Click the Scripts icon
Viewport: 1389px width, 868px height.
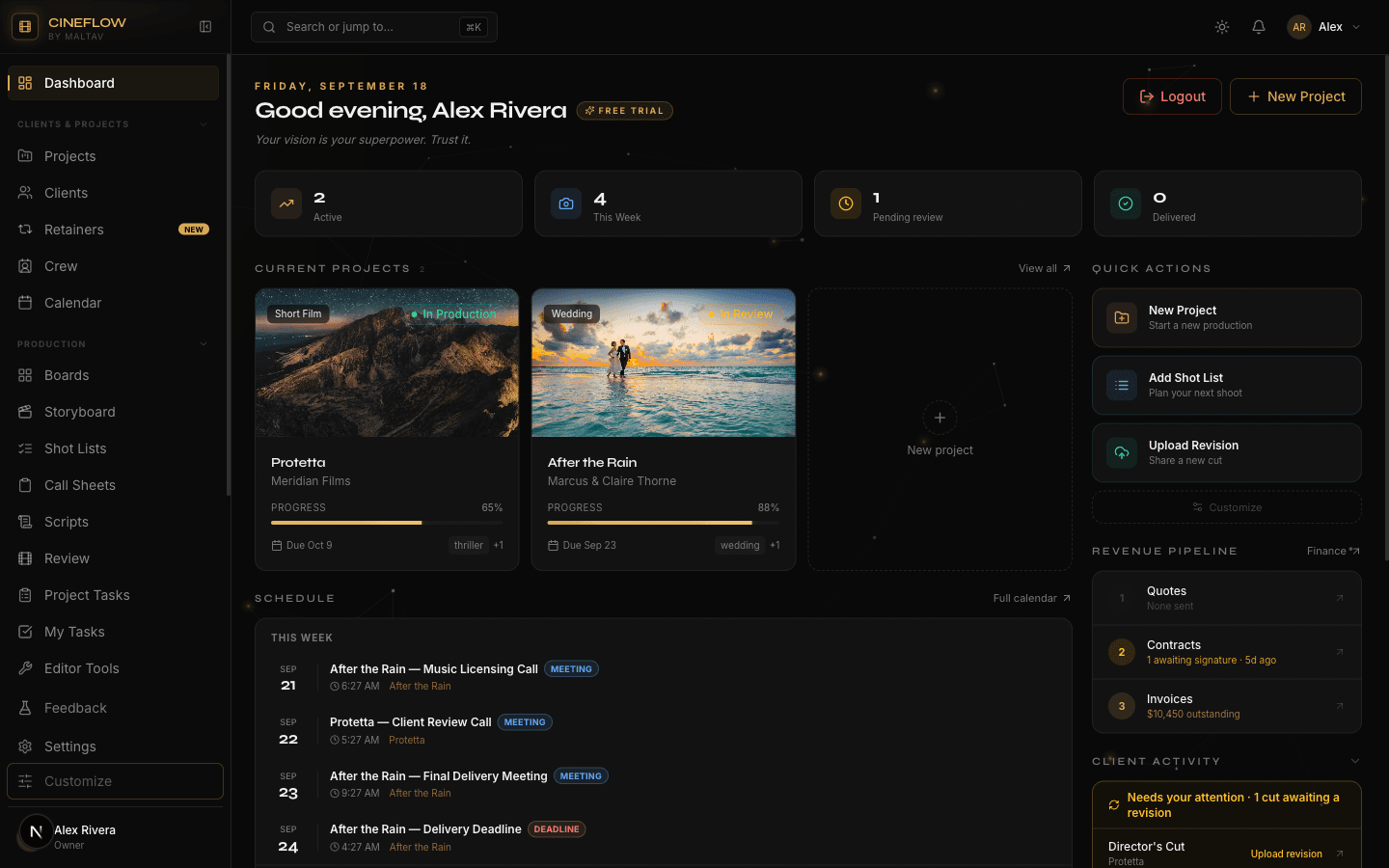coord(25,522)
